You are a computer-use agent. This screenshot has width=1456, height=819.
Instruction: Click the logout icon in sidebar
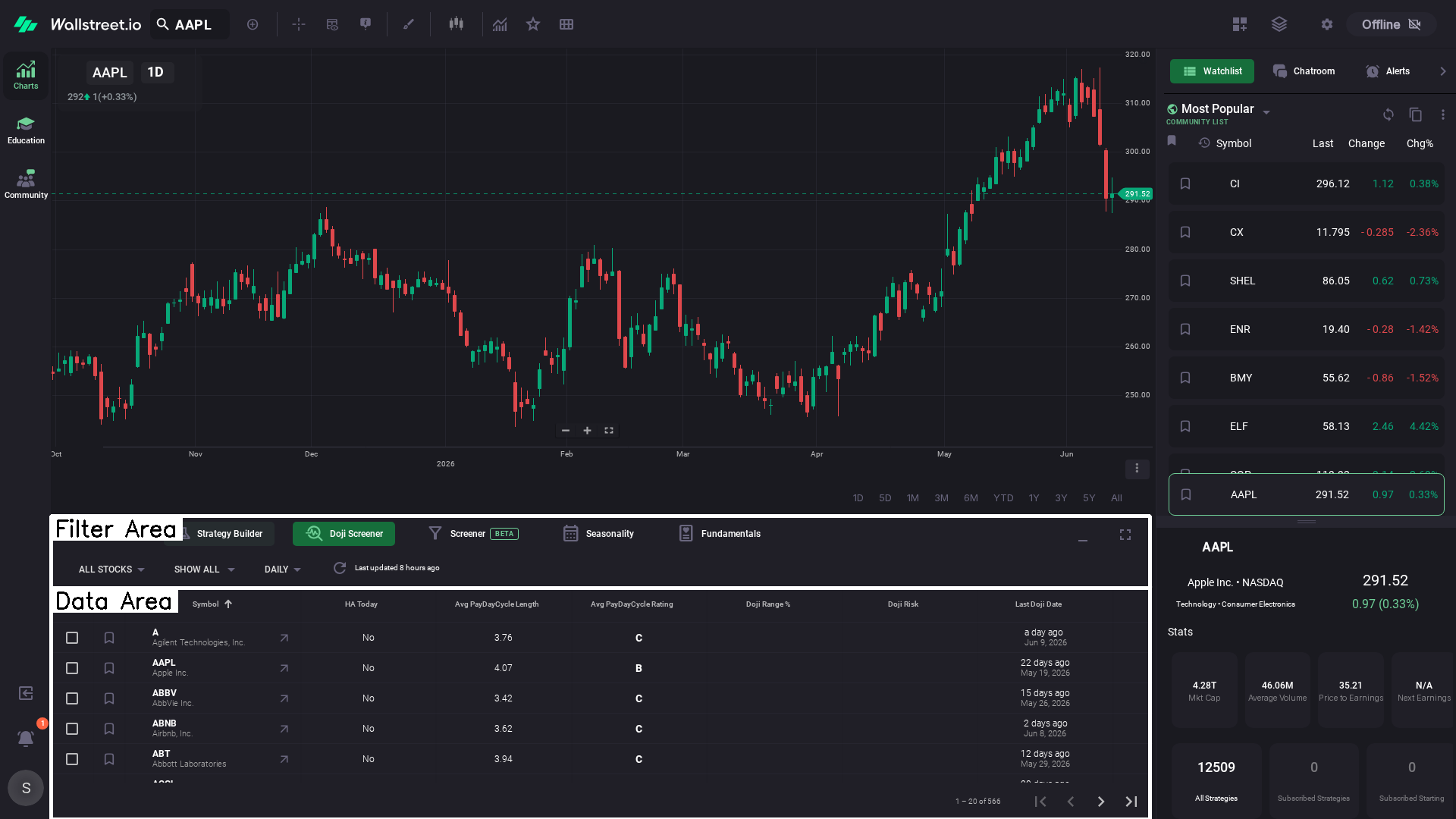(26, 693)
